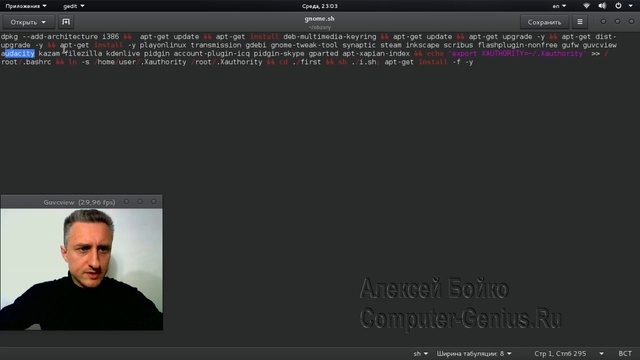Maximize the Guvcview window
The width and height of the screenshot is (640, 360).
(x=140, y=202)
